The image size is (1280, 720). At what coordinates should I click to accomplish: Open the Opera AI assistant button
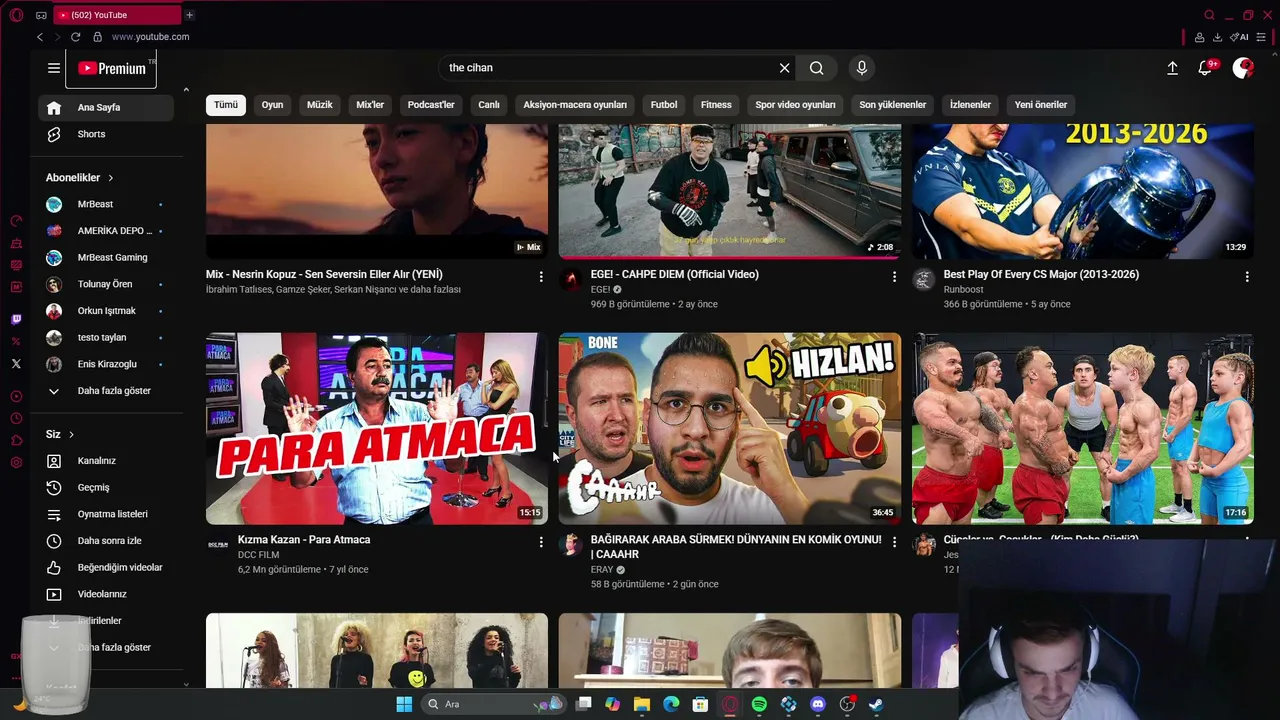(x=1239, y=37)
